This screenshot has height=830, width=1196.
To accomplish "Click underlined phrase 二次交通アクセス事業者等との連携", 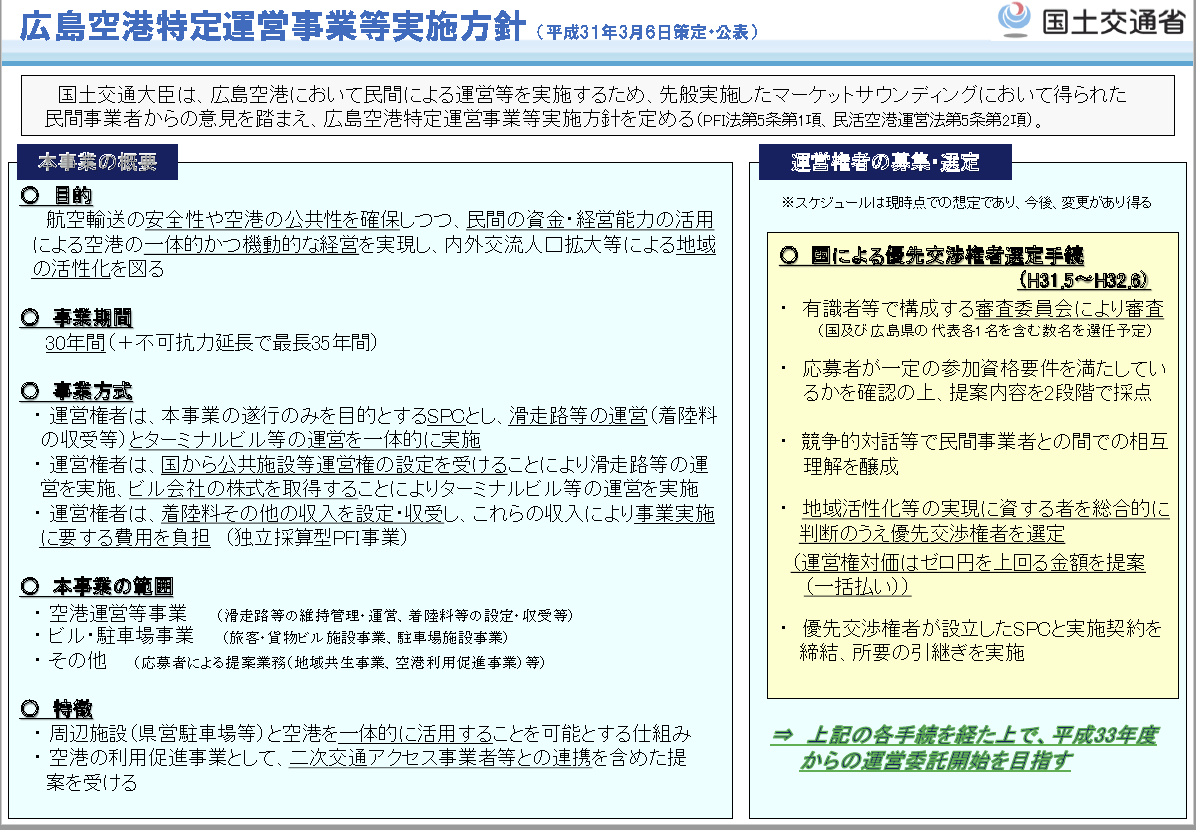I will coord(440,758).
